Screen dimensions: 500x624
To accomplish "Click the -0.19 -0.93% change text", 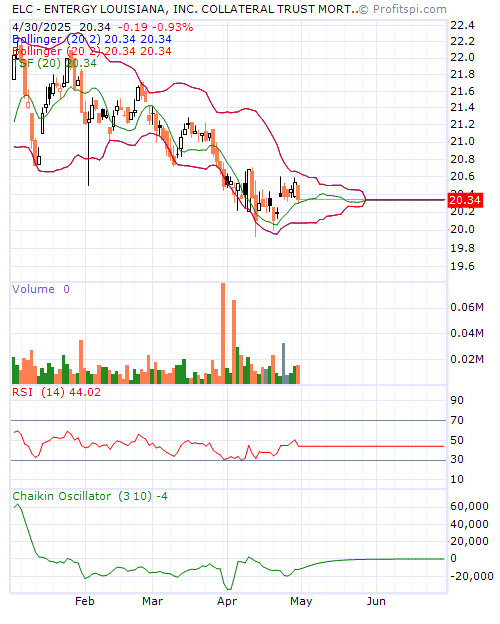I will click(156, 27).
